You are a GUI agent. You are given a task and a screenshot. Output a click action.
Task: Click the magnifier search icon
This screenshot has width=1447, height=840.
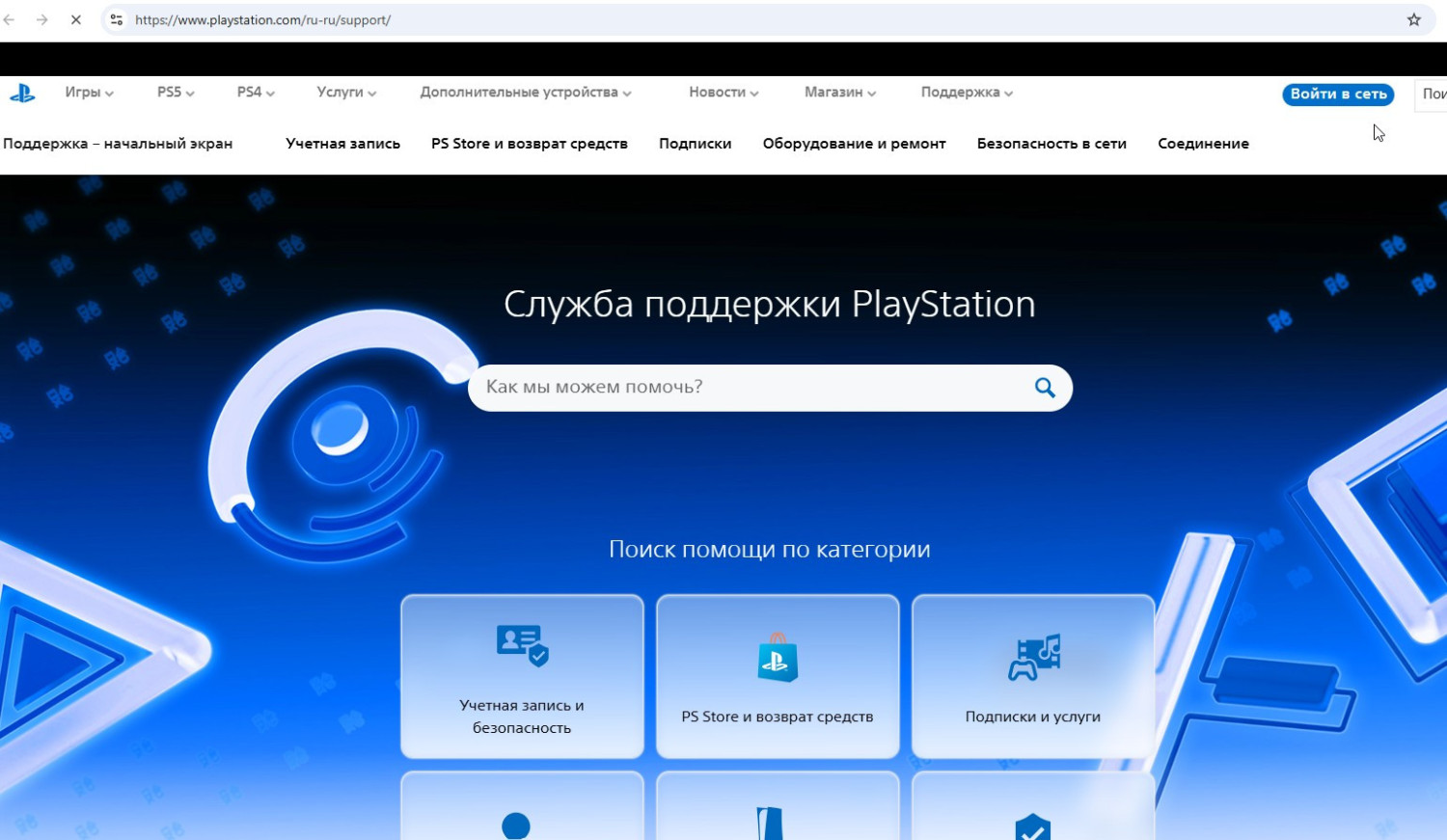(x=1045, y=388)
